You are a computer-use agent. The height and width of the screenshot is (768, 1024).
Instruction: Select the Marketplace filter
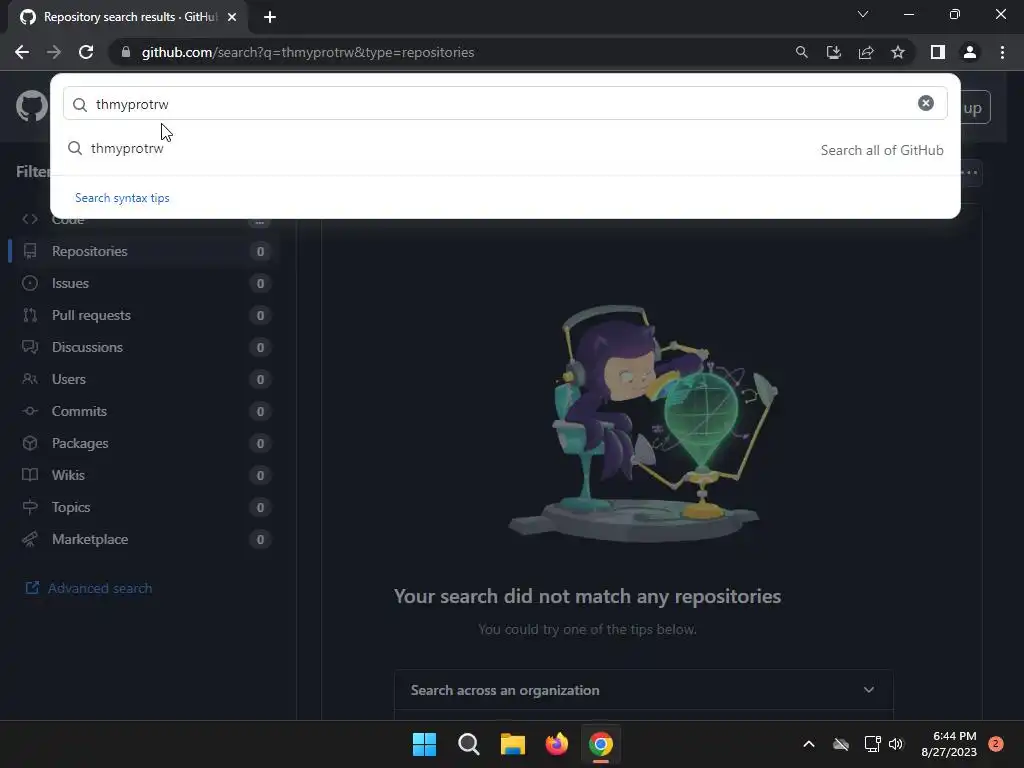click(145, 539)
